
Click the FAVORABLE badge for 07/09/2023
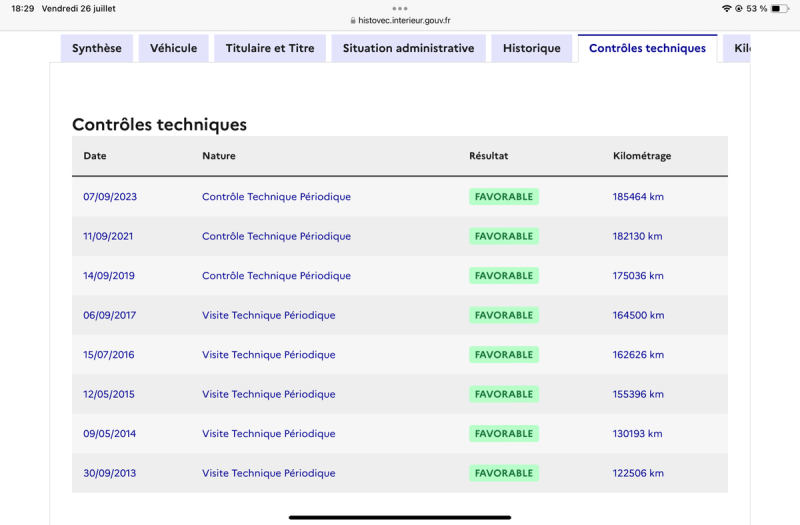pos(504,197)
